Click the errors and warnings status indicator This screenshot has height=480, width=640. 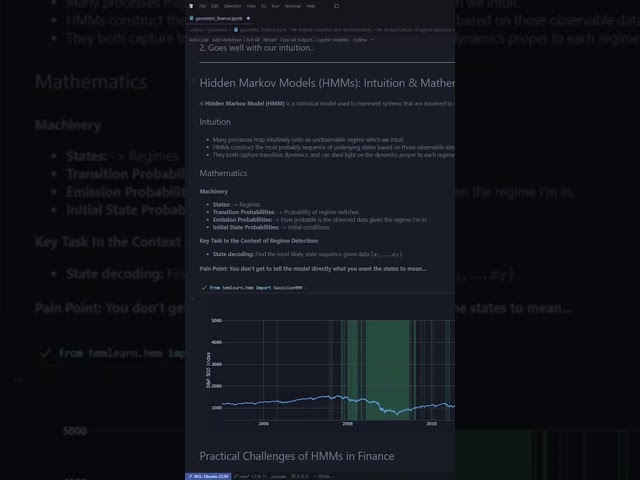pos(299,476)
